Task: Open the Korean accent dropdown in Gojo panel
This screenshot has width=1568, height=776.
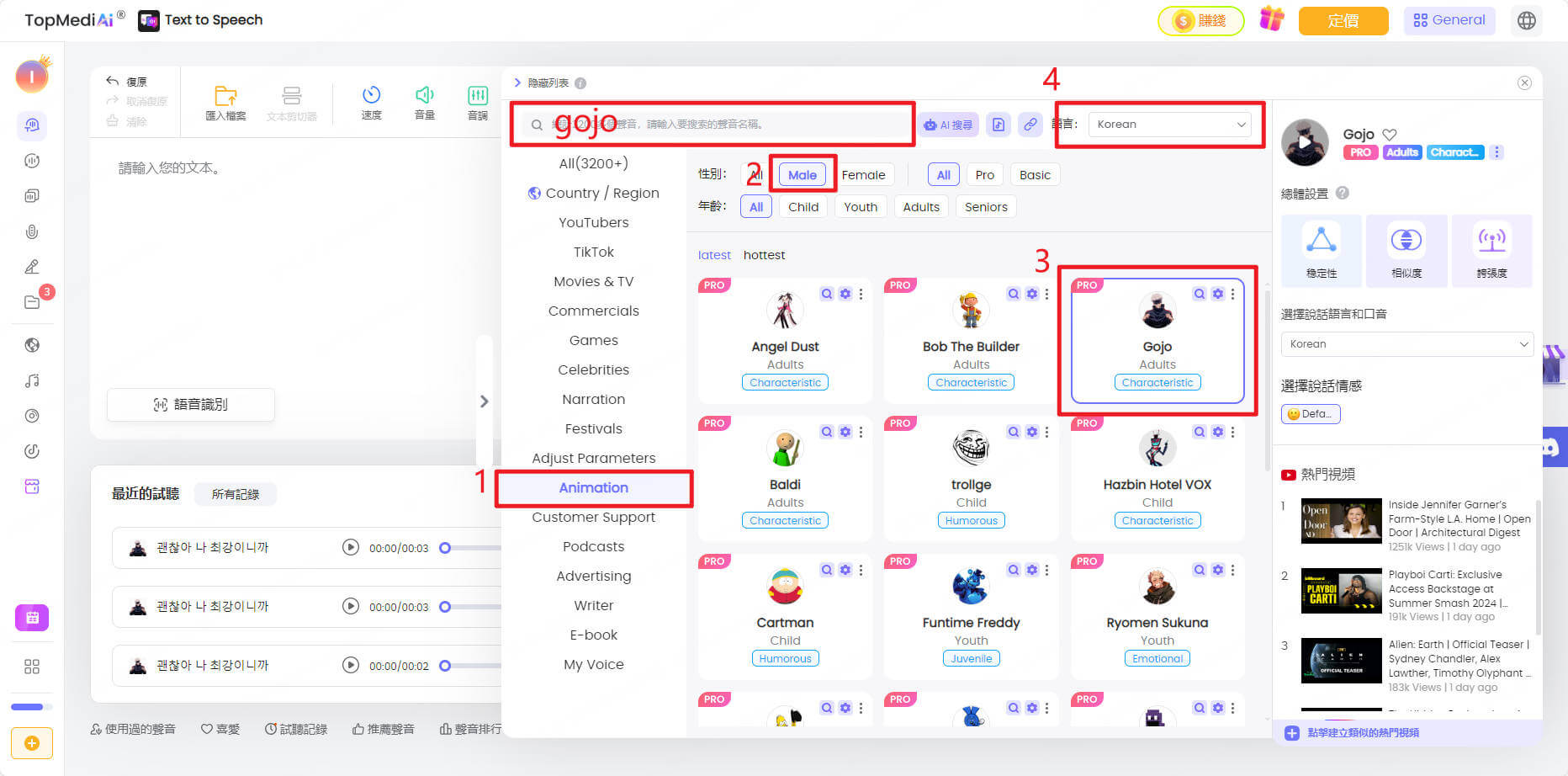Action: (x=1406, y=344)
